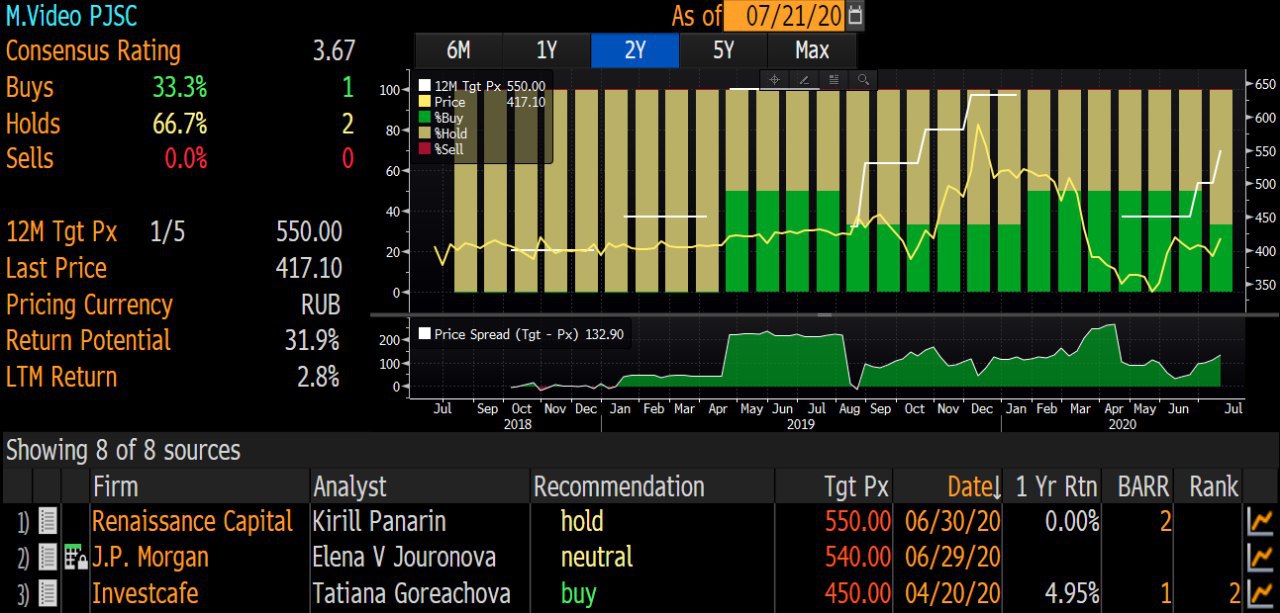The width and height of the screenshot is (1280, 613).
Task: Click the hold recommendation for Renaissance Capital
Action: [x=582, y=522]
